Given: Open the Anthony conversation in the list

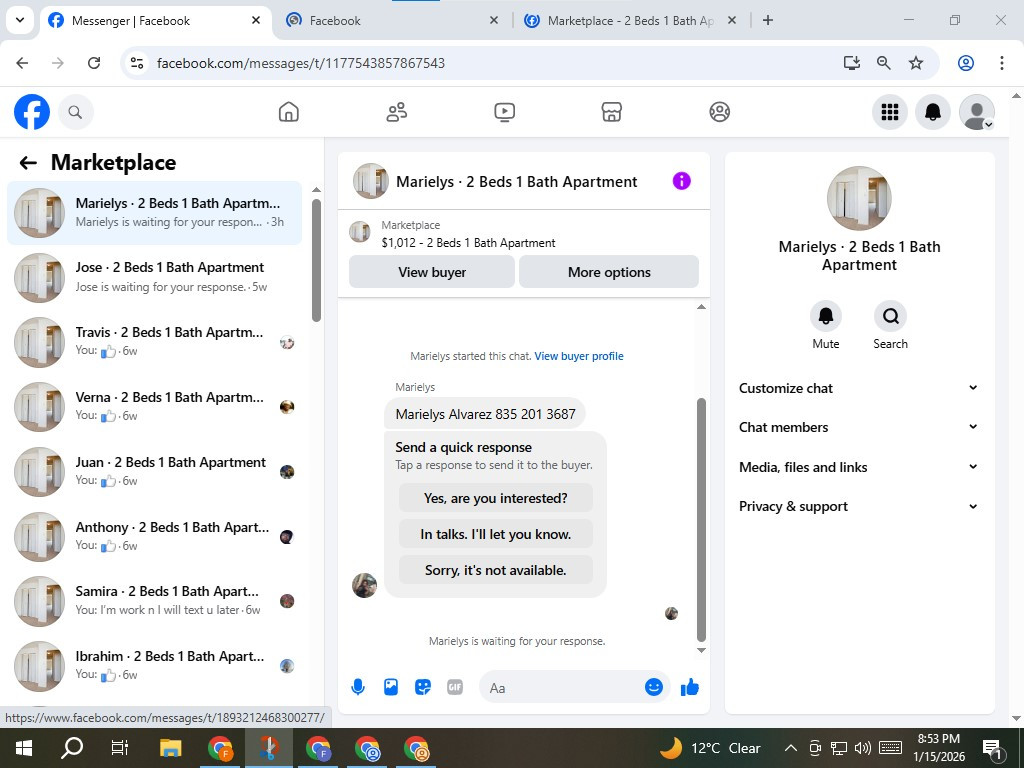Looking at the screenshot, I should point(155,536).
